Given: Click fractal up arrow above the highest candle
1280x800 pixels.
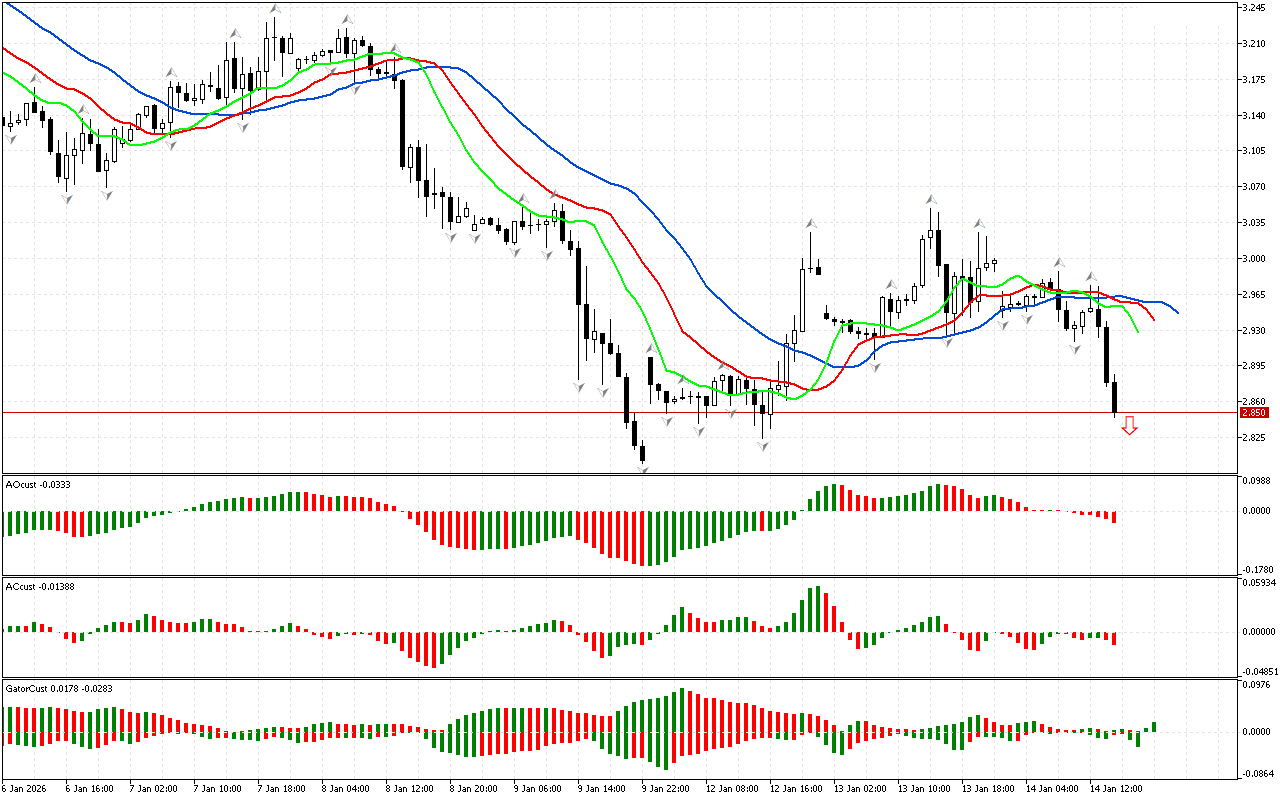Looking at the screenshot, I should click(274, 9).
